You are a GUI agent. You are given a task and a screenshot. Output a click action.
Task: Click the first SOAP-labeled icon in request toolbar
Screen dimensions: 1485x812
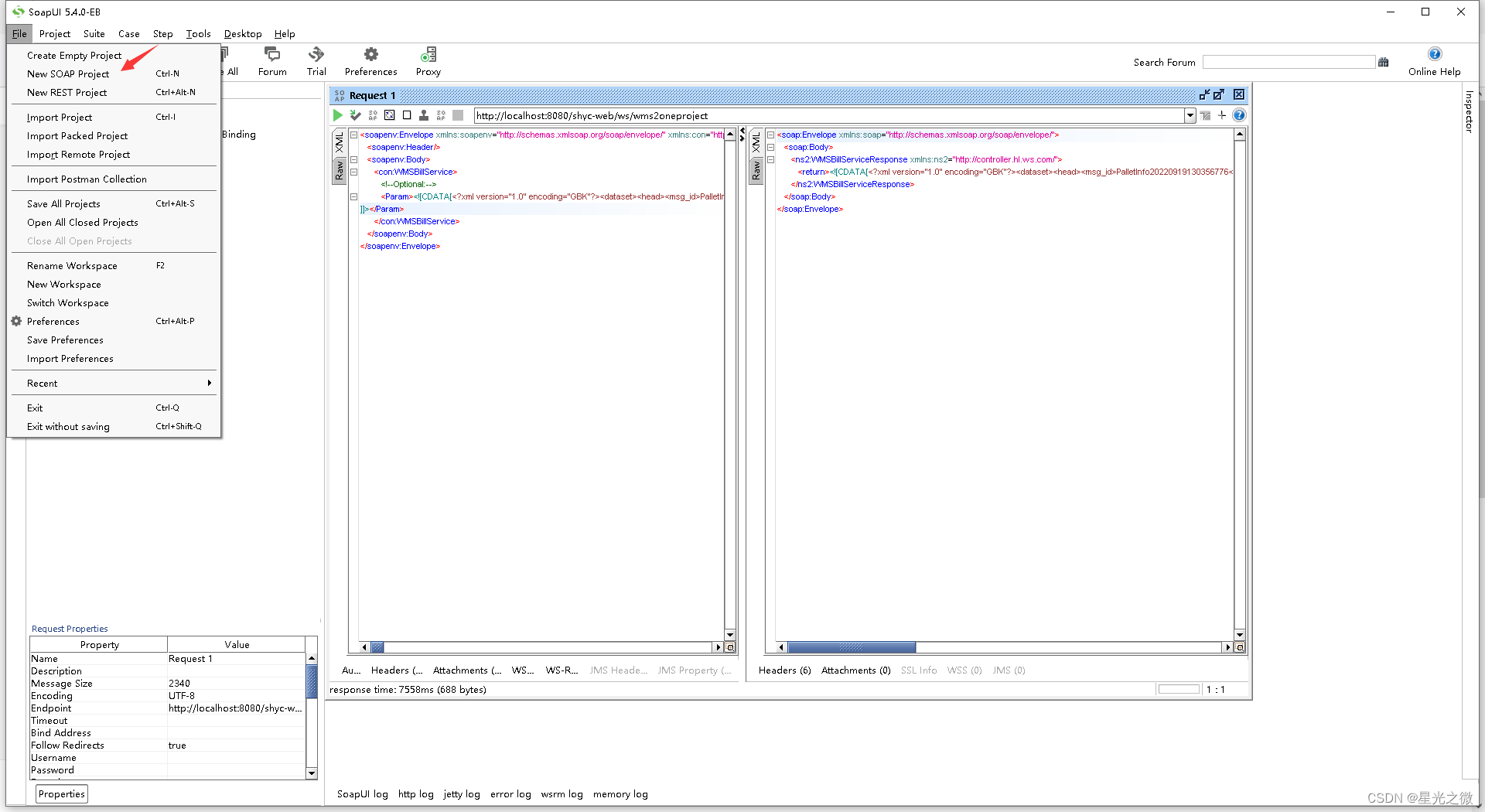coord(373,115)
